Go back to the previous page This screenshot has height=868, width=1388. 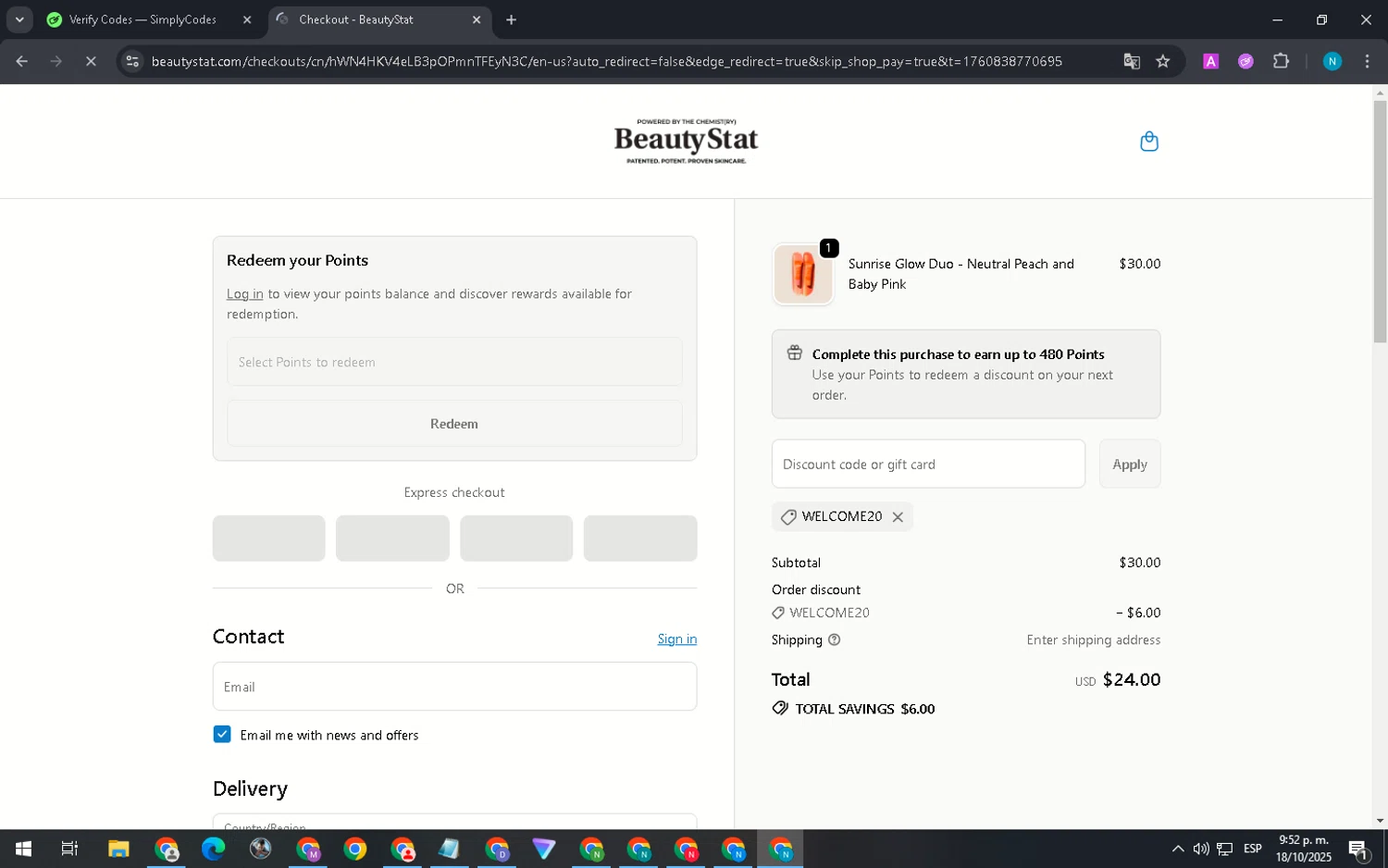coord(22,61)
